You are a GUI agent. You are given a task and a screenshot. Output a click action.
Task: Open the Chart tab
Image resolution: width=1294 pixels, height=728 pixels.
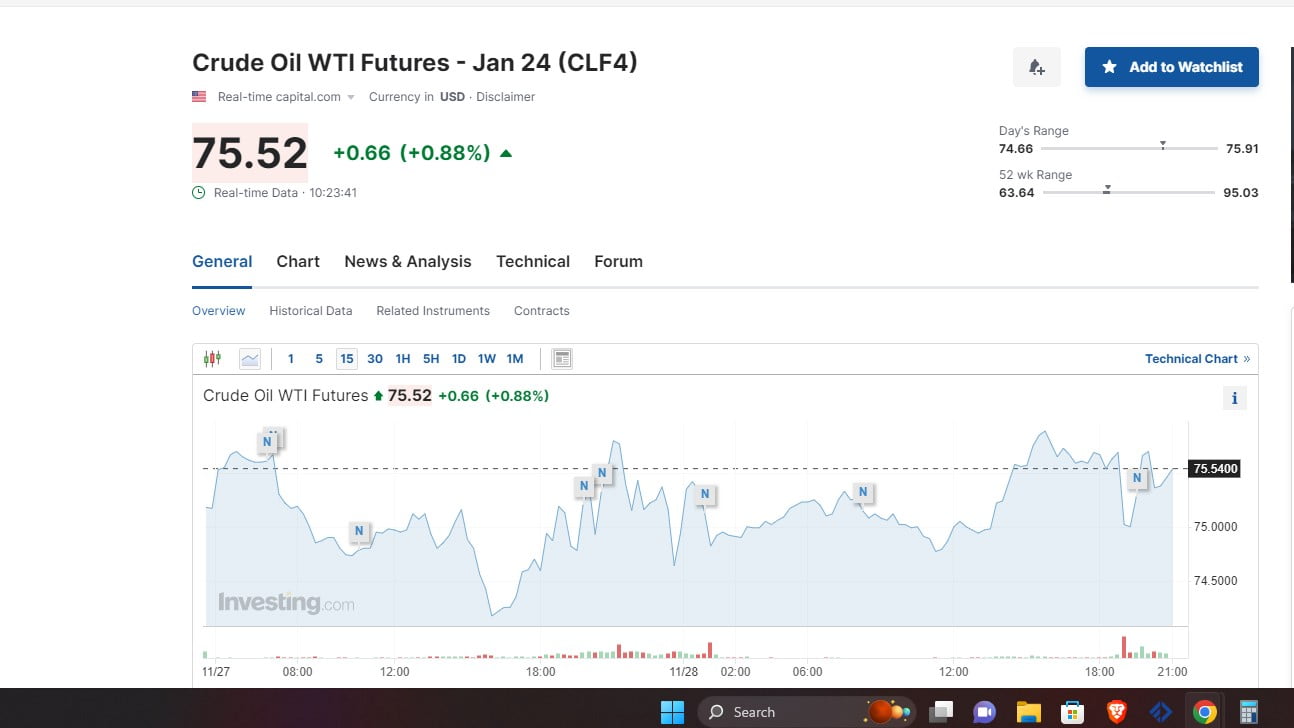coord(298,262)
